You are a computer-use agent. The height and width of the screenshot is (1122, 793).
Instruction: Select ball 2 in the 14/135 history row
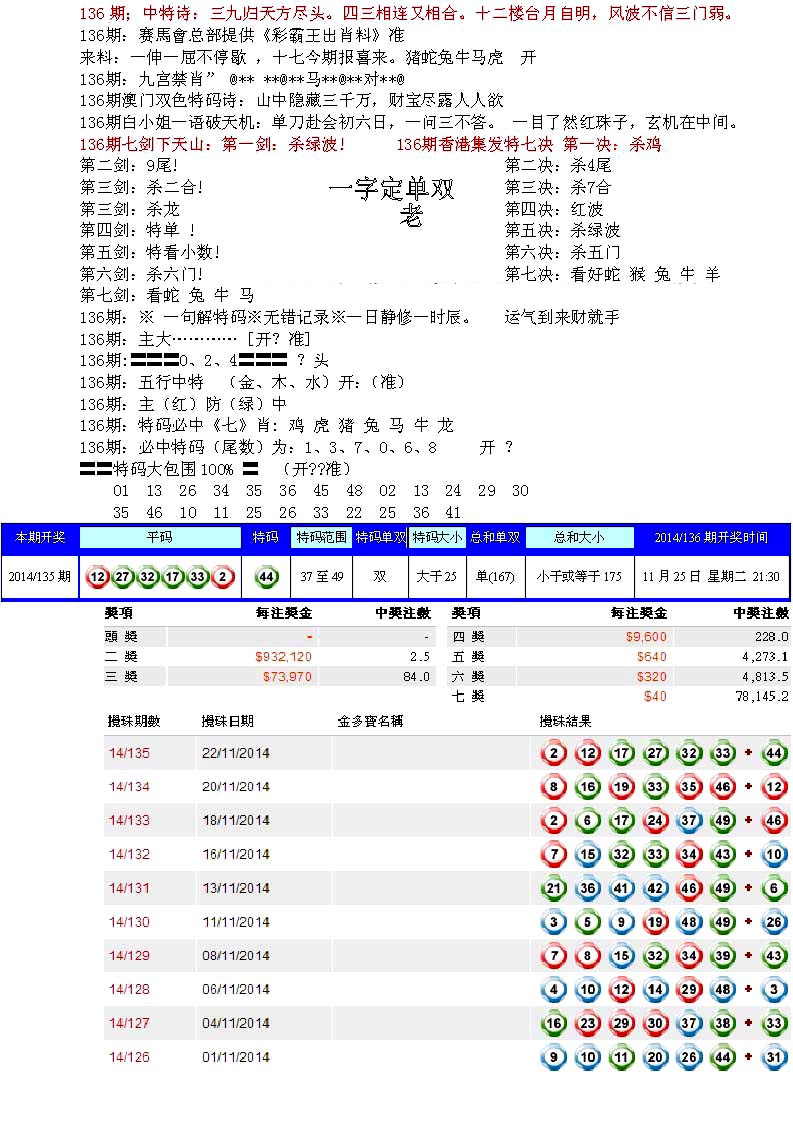tap(553, 753)
